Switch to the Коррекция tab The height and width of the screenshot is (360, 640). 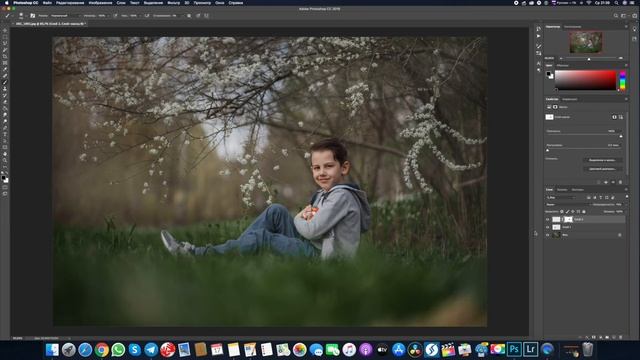click(569, 99)
